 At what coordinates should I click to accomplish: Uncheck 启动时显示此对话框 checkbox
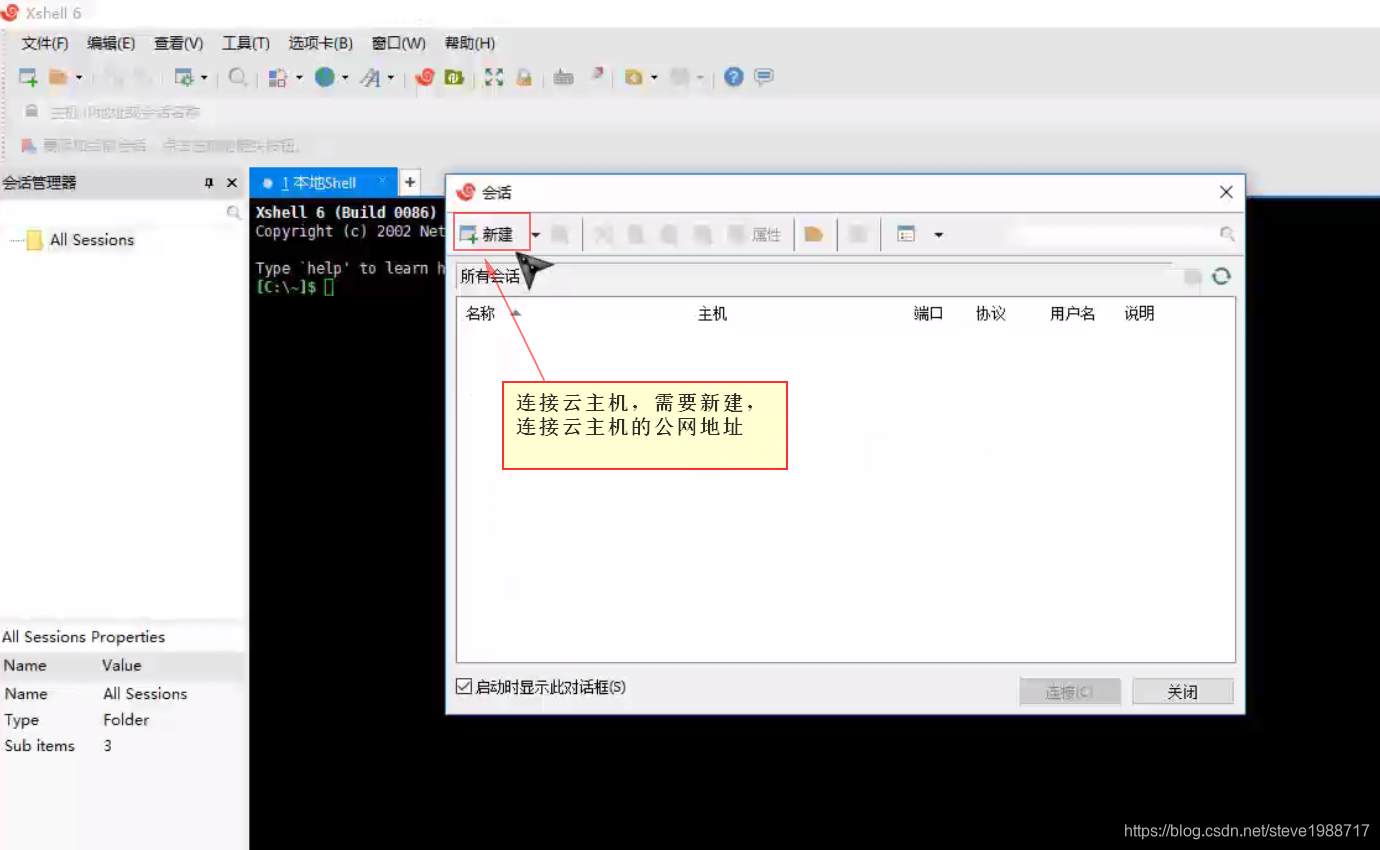tap(464, 687)
